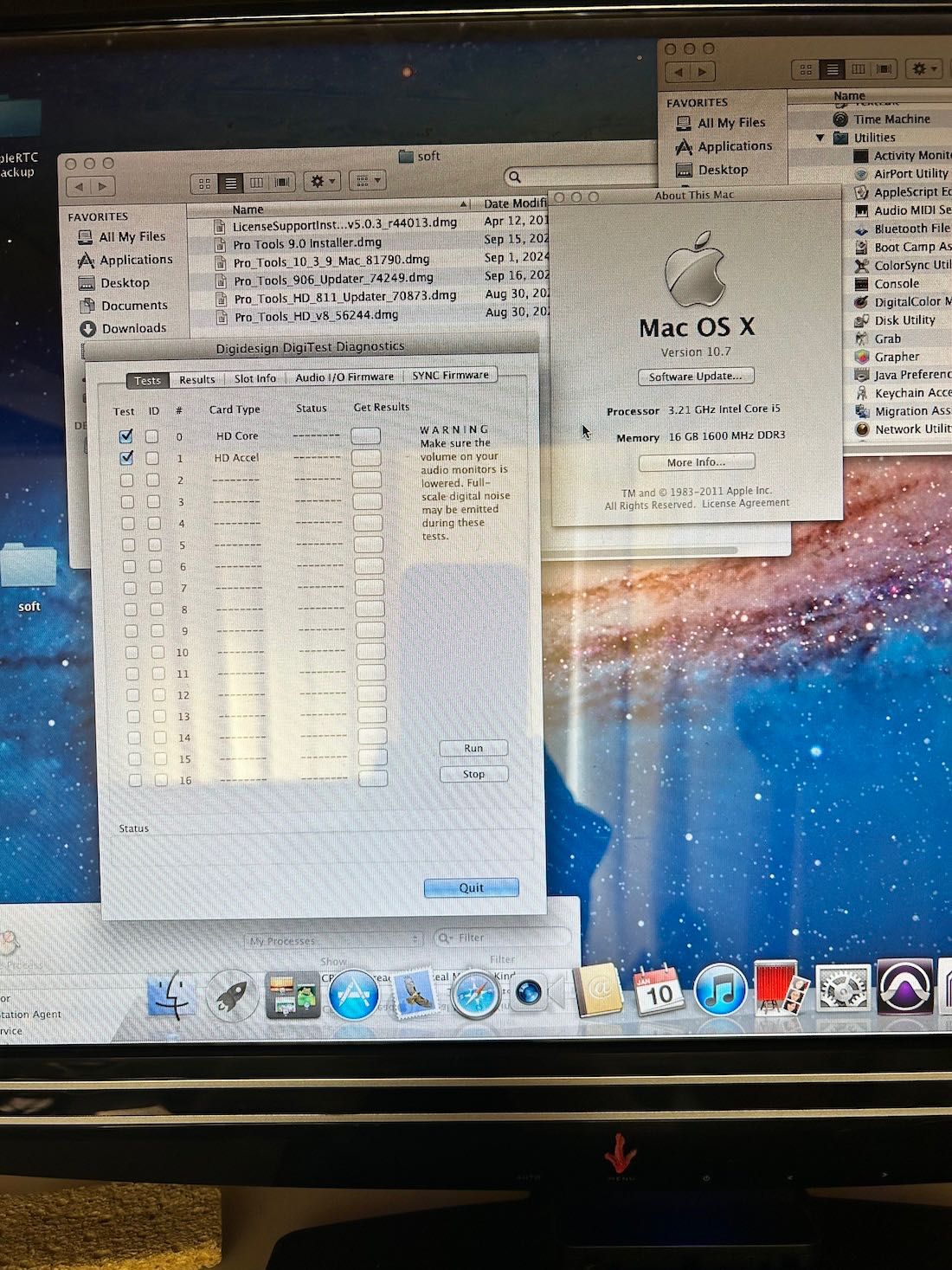Sort soft window by Date Modified column

(x=514, y=203)
